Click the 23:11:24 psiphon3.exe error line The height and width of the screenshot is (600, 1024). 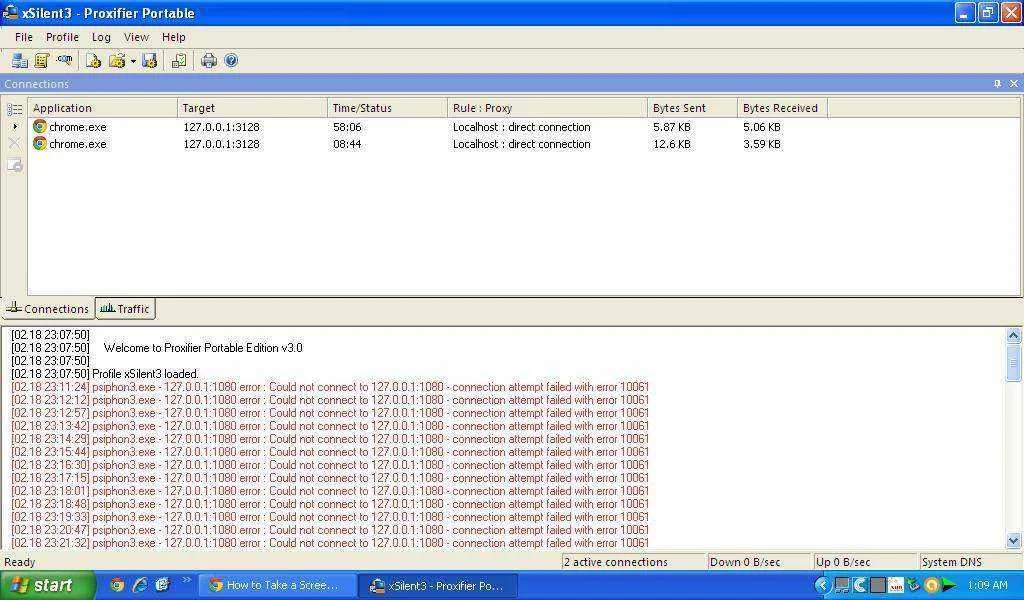(x=330, y=387)
